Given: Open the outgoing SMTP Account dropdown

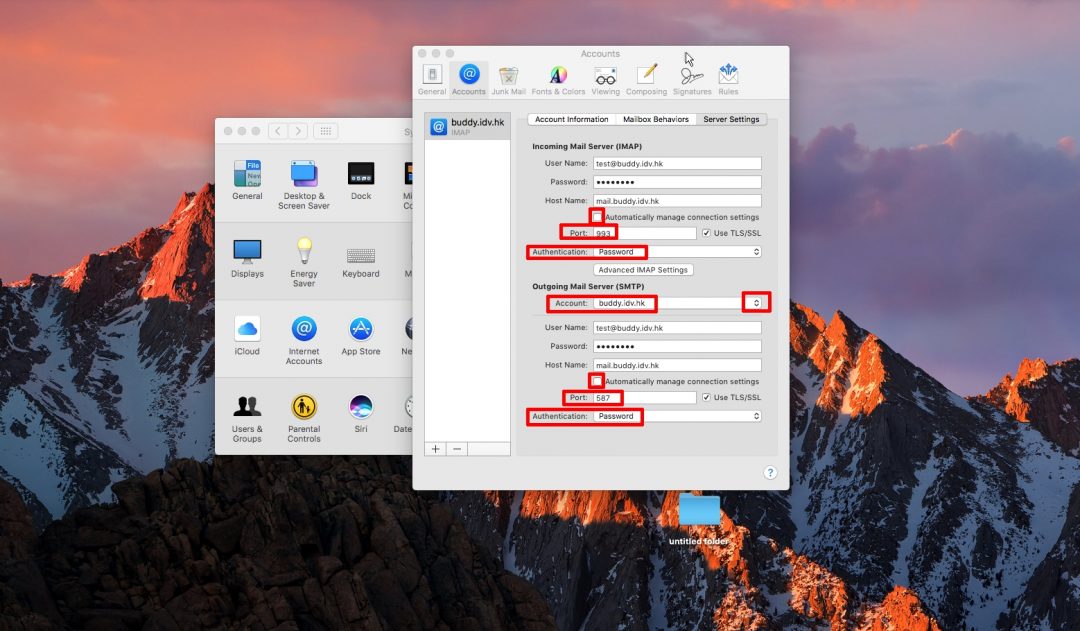Looking at the screenshot, I should point(756,302).
